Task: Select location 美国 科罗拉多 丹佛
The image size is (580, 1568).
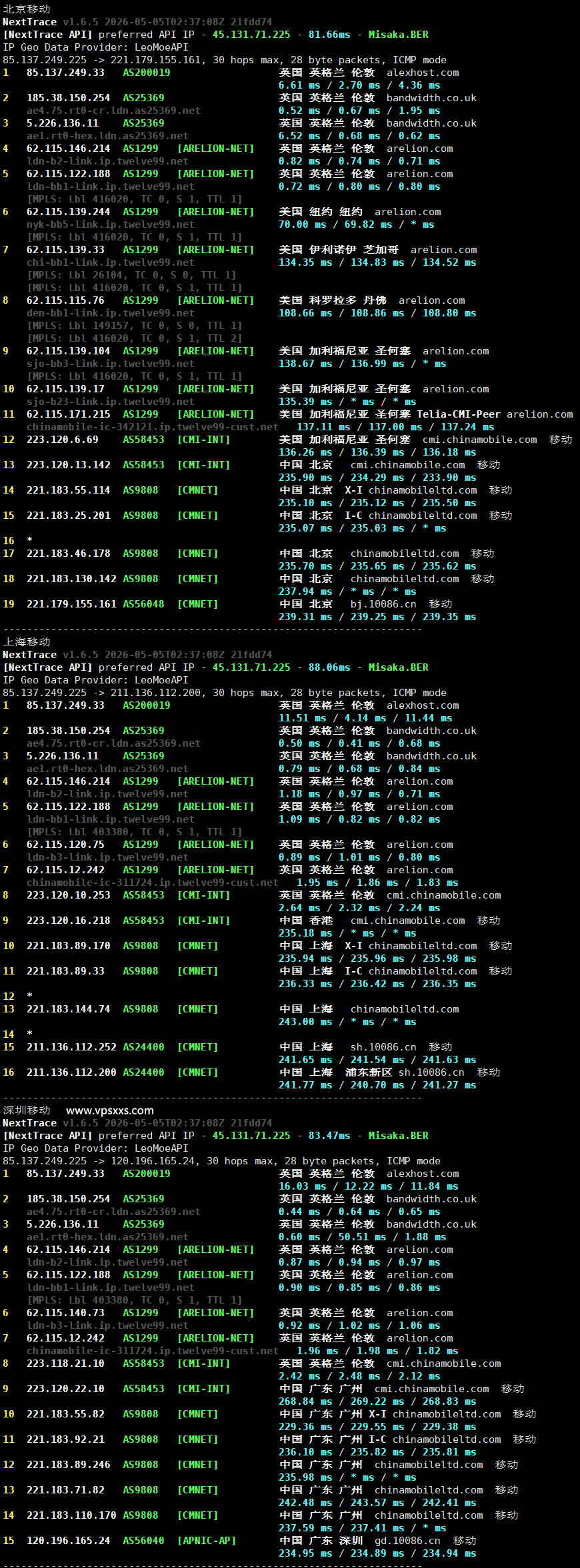Action: pyautogui.click(x=333, y=300)
